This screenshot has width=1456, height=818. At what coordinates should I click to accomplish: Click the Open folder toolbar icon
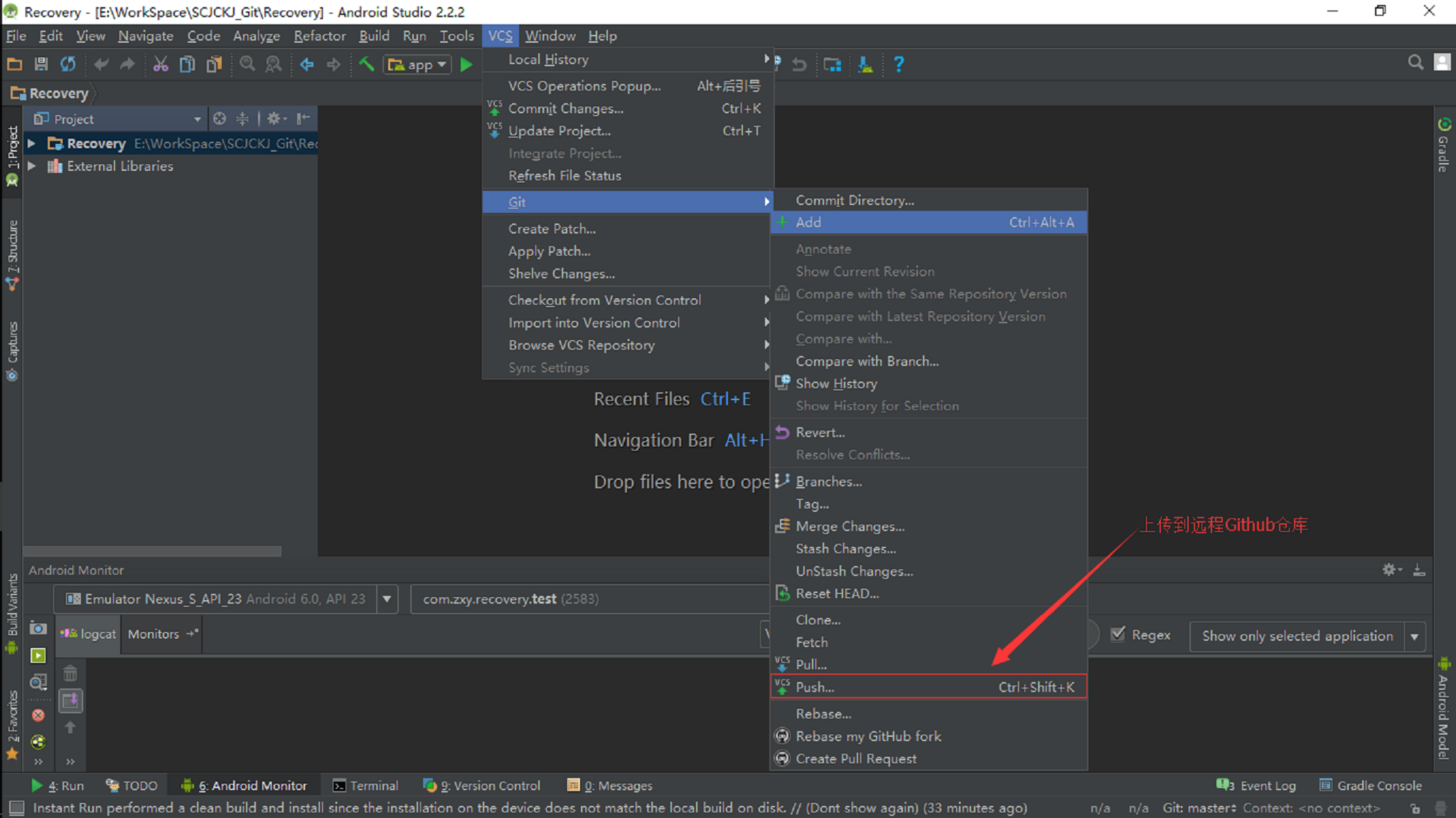click(x=14, y=64)
